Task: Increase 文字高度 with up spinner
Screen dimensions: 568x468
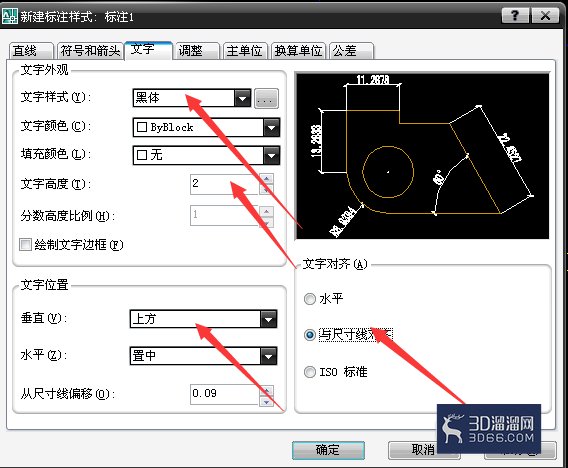Action: (x=267, y=179)
